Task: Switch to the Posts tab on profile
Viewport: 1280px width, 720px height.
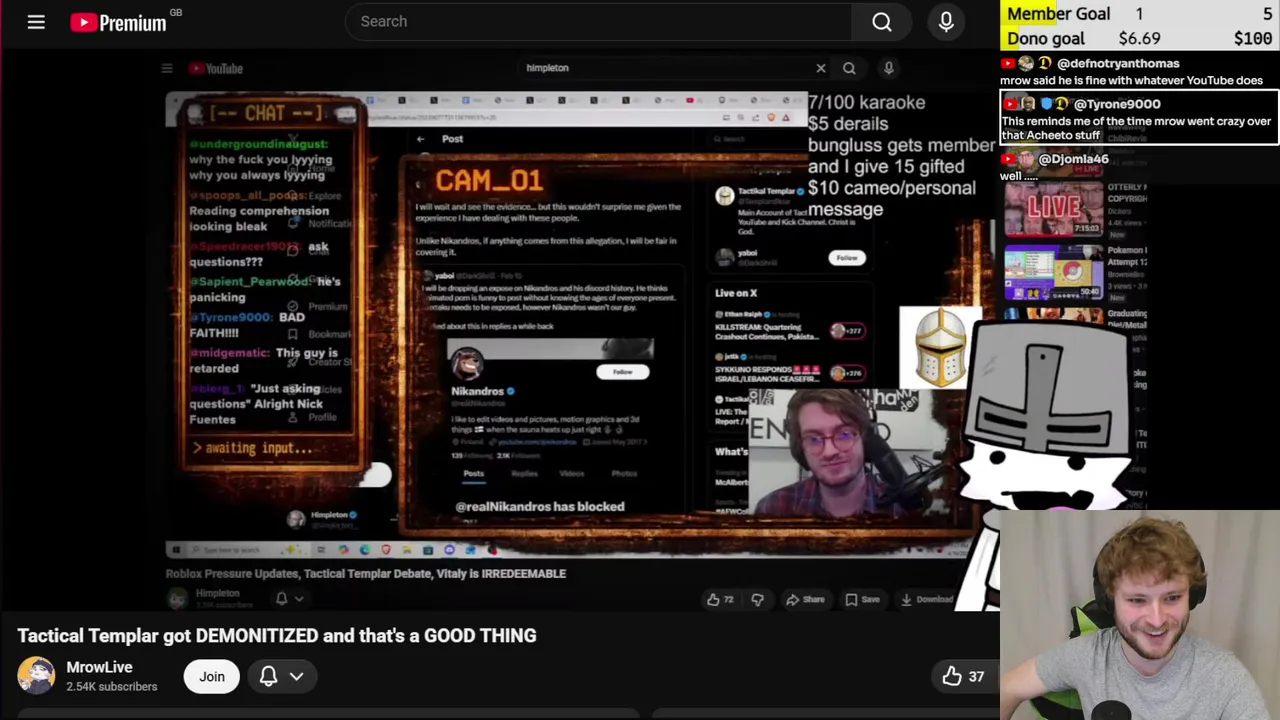Action: (x=474, y=474)
